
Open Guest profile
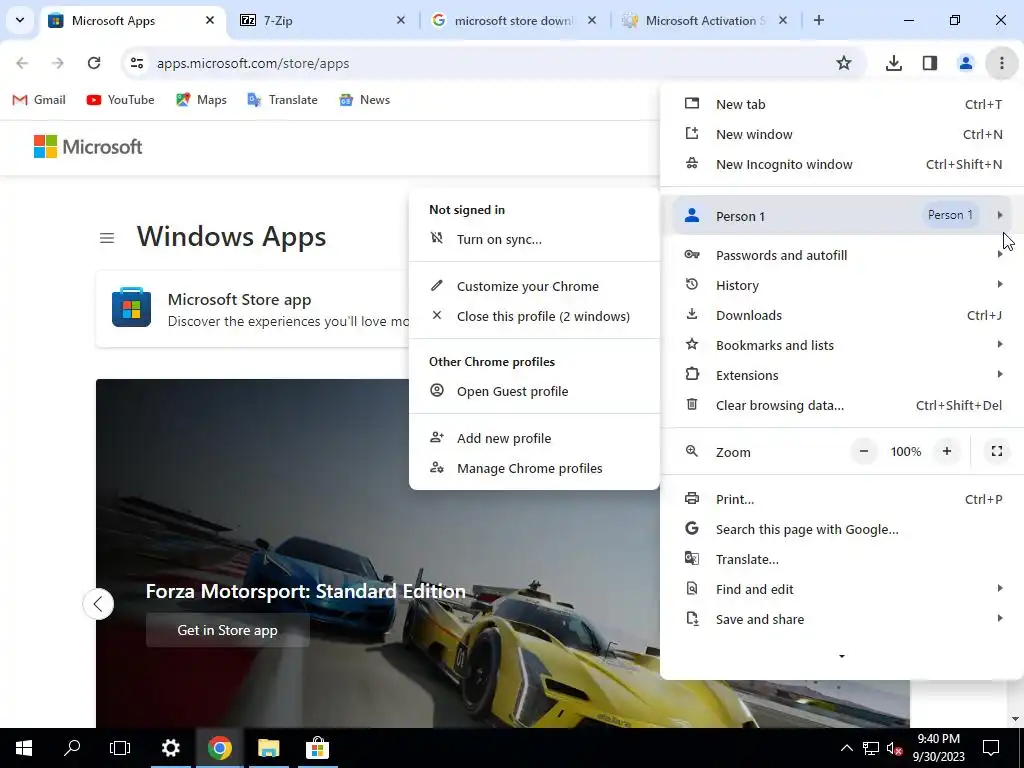point(534,392)
